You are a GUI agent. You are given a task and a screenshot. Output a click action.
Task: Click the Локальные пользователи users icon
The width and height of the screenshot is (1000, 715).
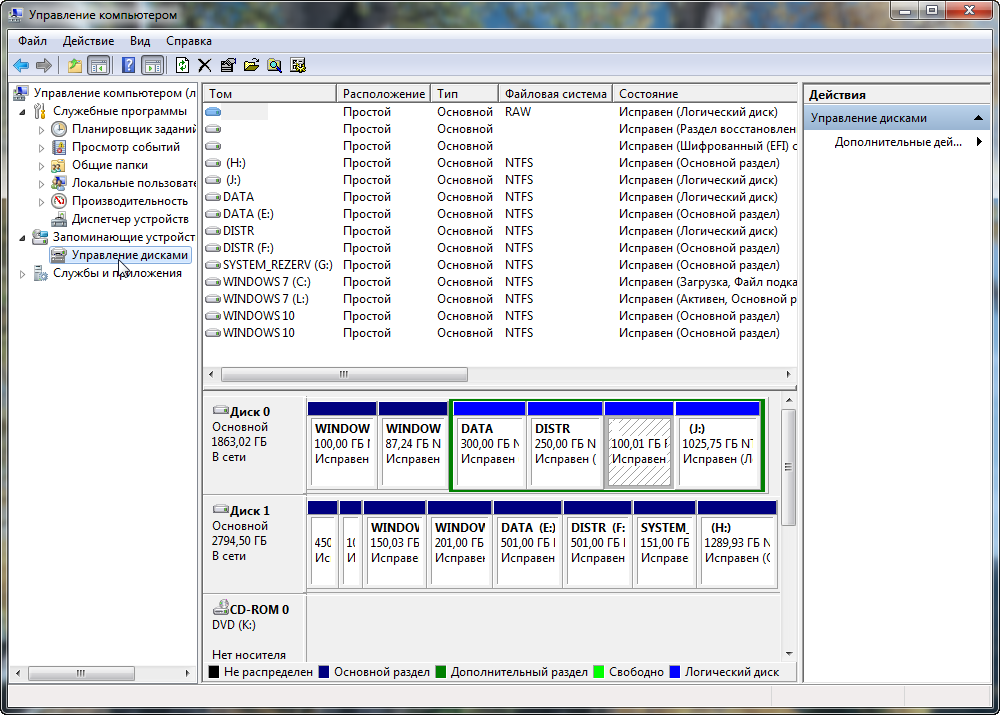coord(59,183)
